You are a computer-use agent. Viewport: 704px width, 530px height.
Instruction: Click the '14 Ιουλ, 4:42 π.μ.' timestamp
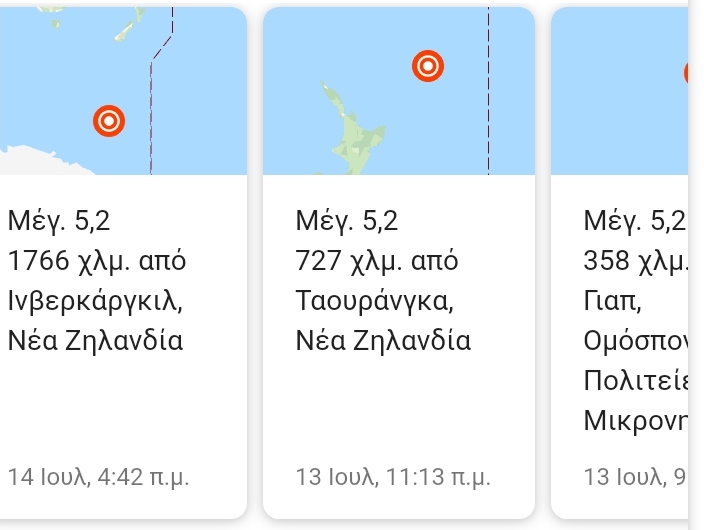click(98, 477)
